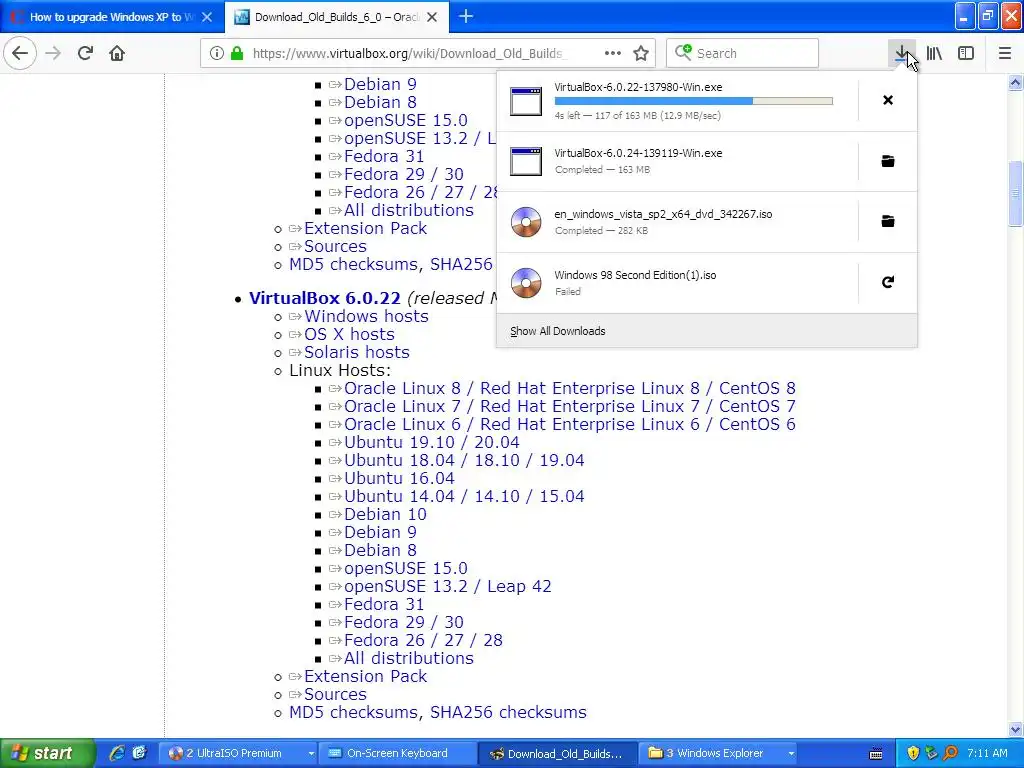Go back with the browser back arrow
Image resolution: width=1024 pixels, height=768 pixels.
pos(20,53)
